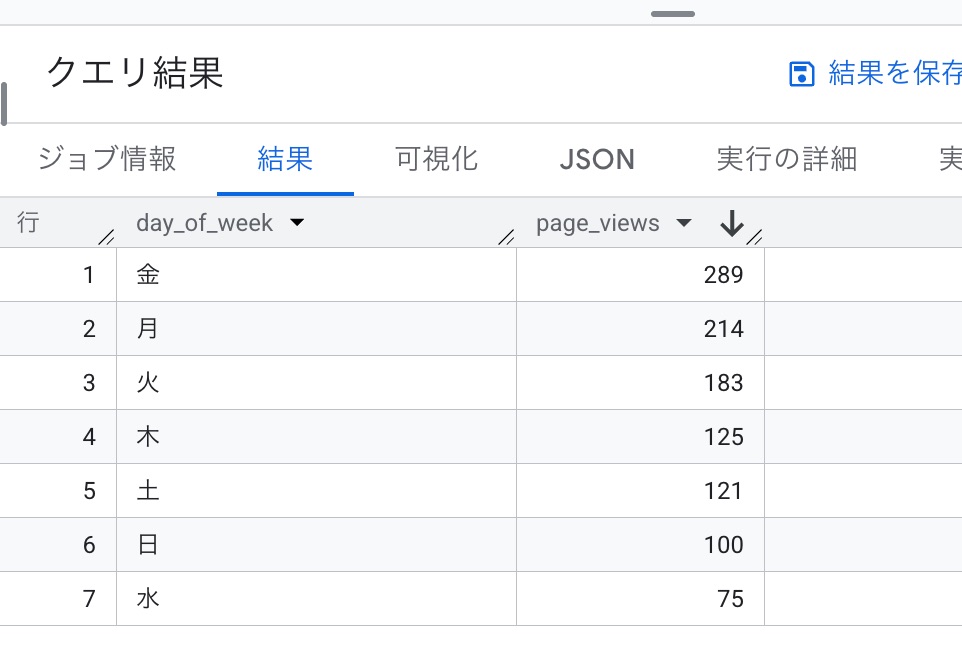Open the page_views column dropdown menu
The height and width of the screenshot is (668, 962).
pos(684,223)
